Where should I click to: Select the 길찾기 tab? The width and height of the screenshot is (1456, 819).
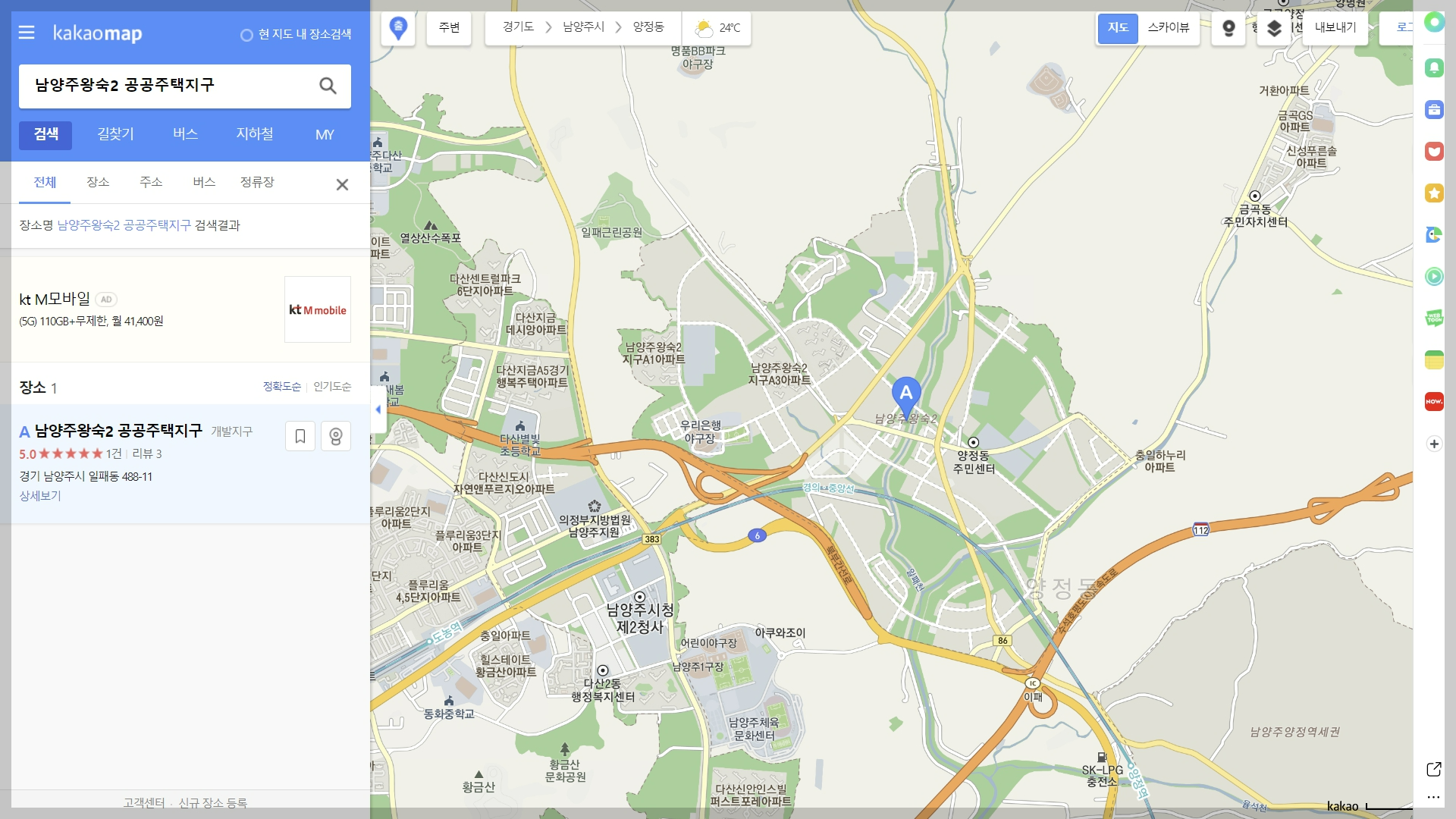pos(115,134)
